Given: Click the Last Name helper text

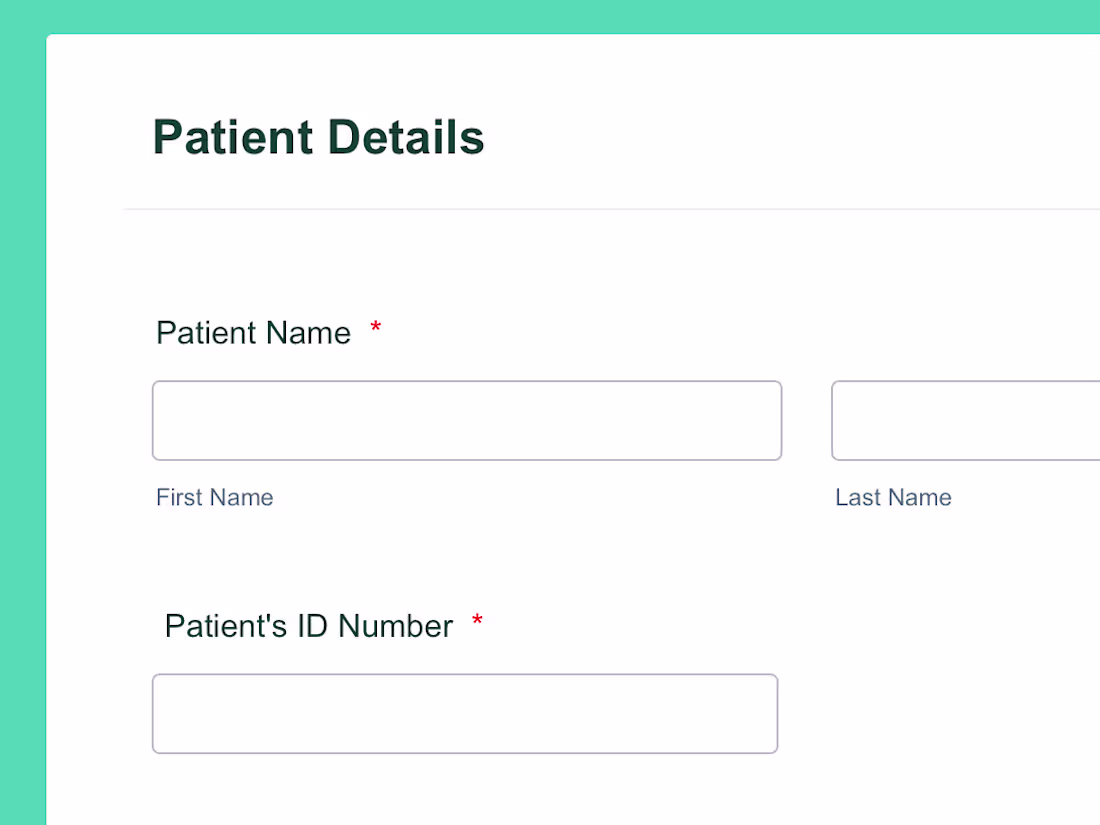Looking at the screenshot, I should coord(893,497).
